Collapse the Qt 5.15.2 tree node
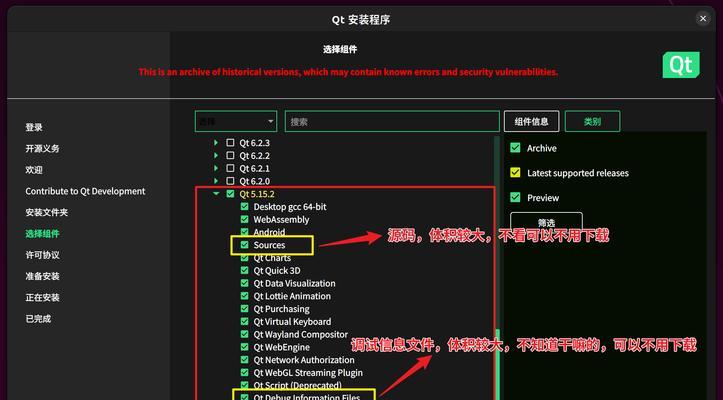Viewport: 723px width, 400px height. click(216, 194)
